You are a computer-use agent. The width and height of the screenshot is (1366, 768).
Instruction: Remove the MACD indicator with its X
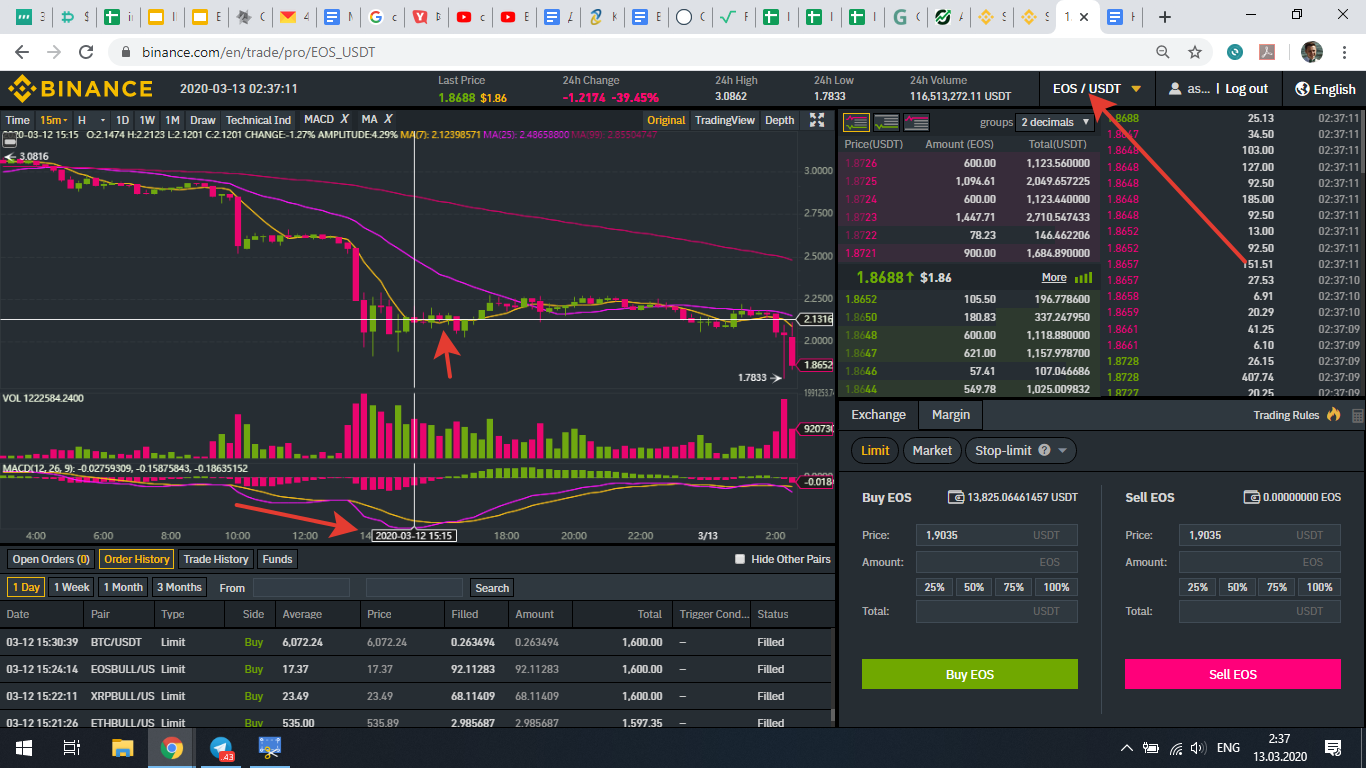(344, 119)
